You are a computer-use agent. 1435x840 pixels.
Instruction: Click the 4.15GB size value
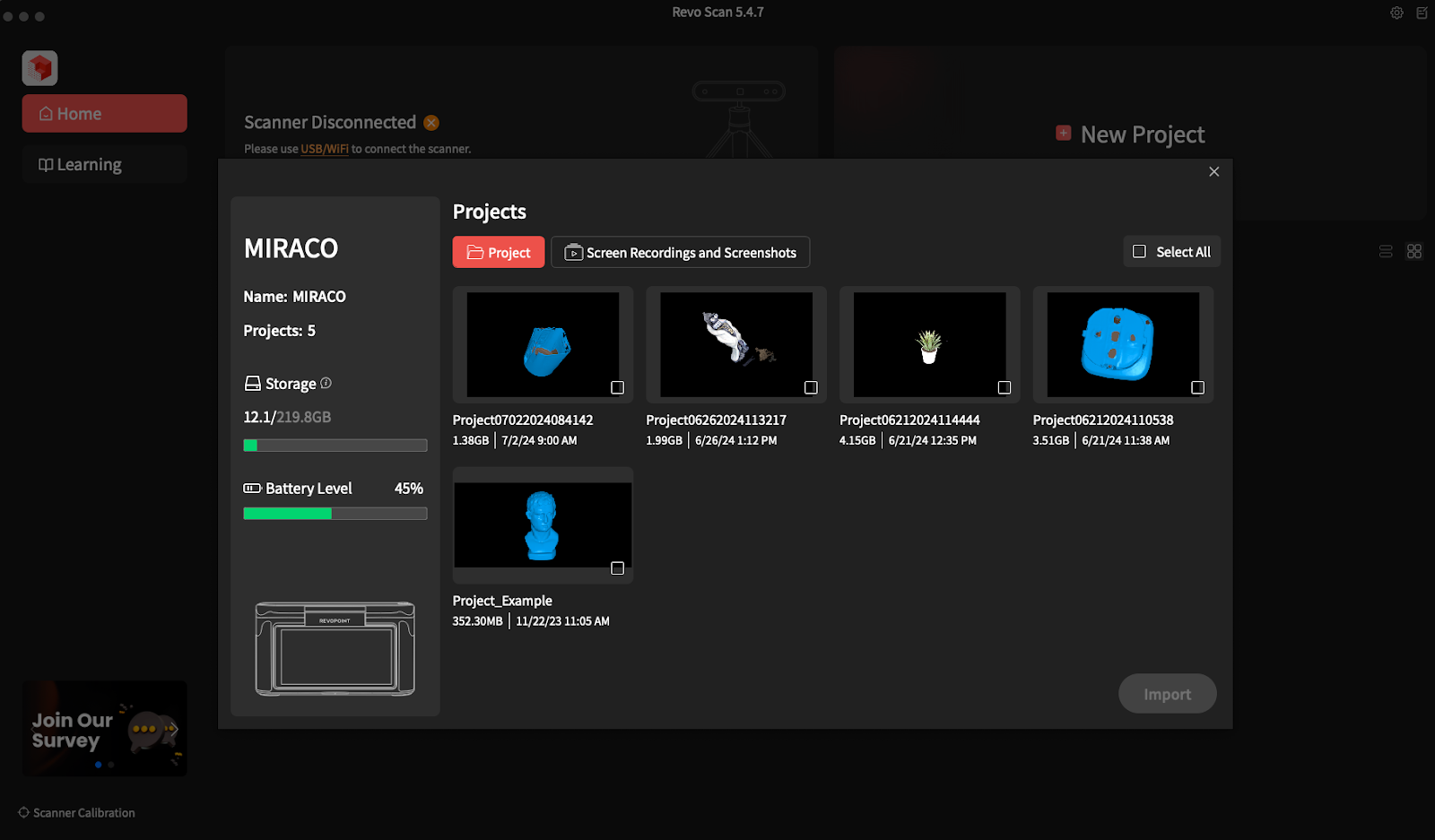857,441
